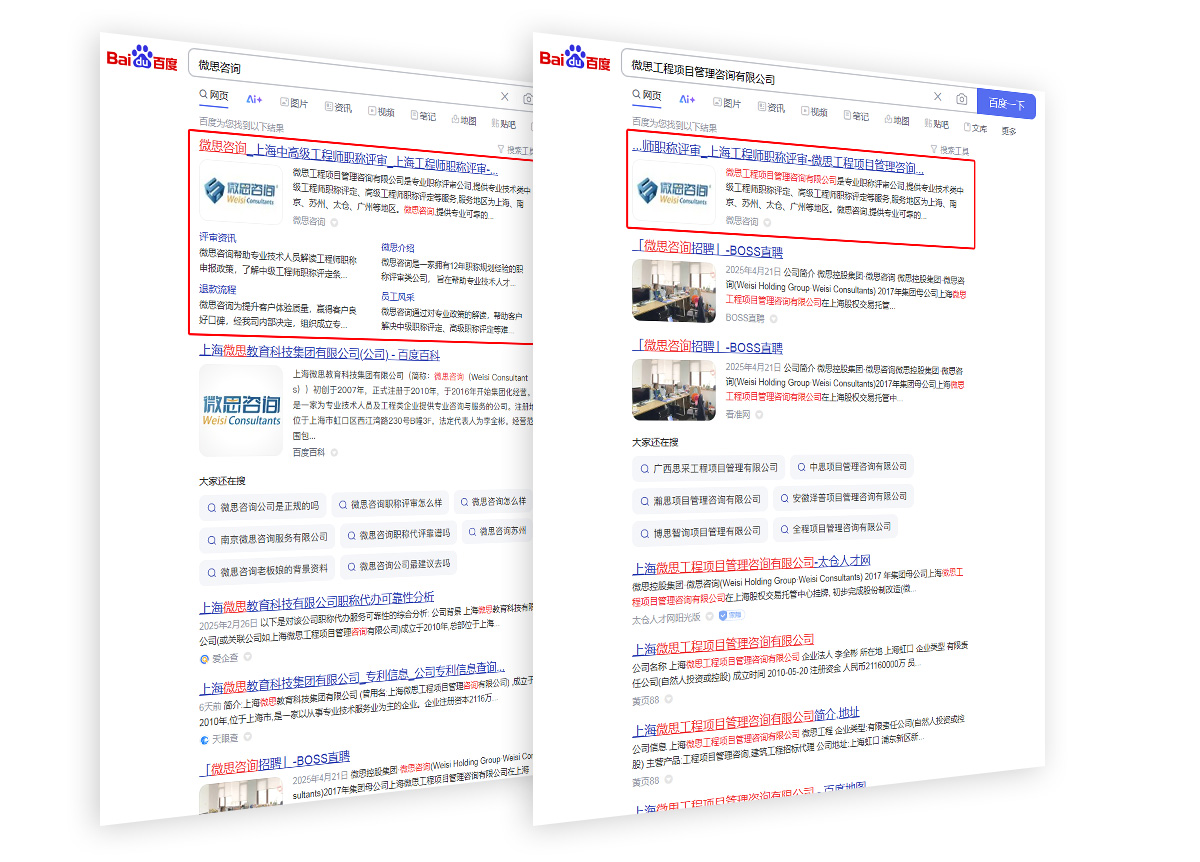Open the Ai+ tab on the right page
The width and height of the screenshot is (1200, 862).
click(687, 99)
